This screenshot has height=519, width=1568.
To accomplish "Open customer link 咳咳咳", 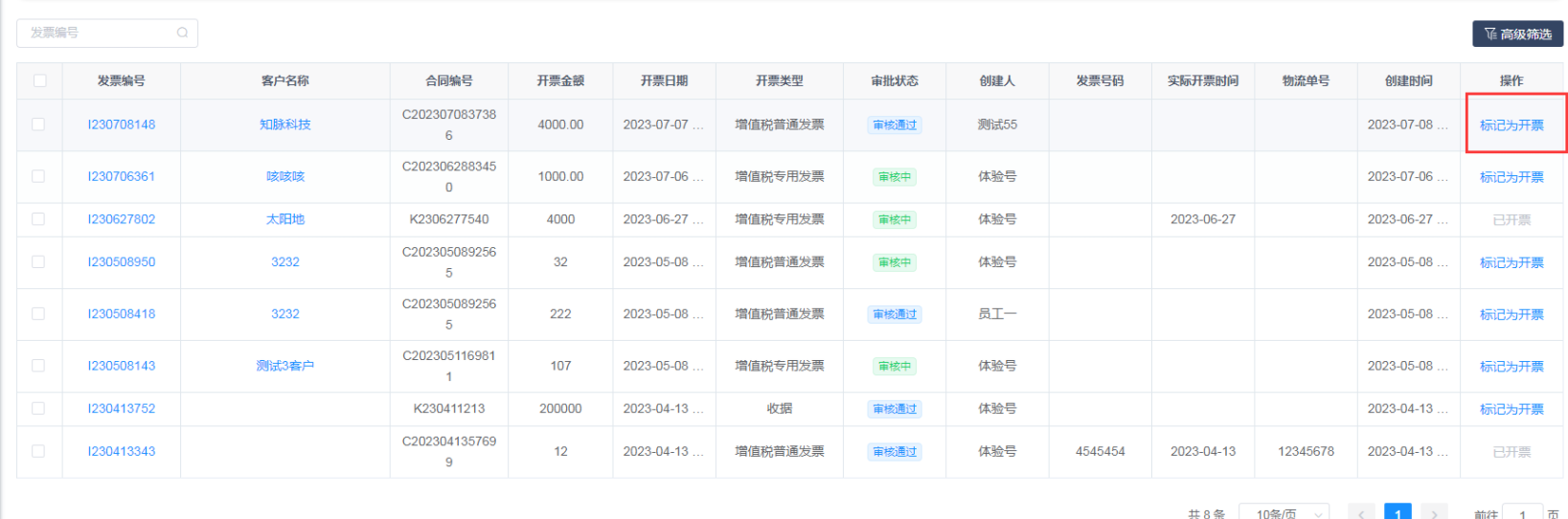I will [x=285, y=176].
